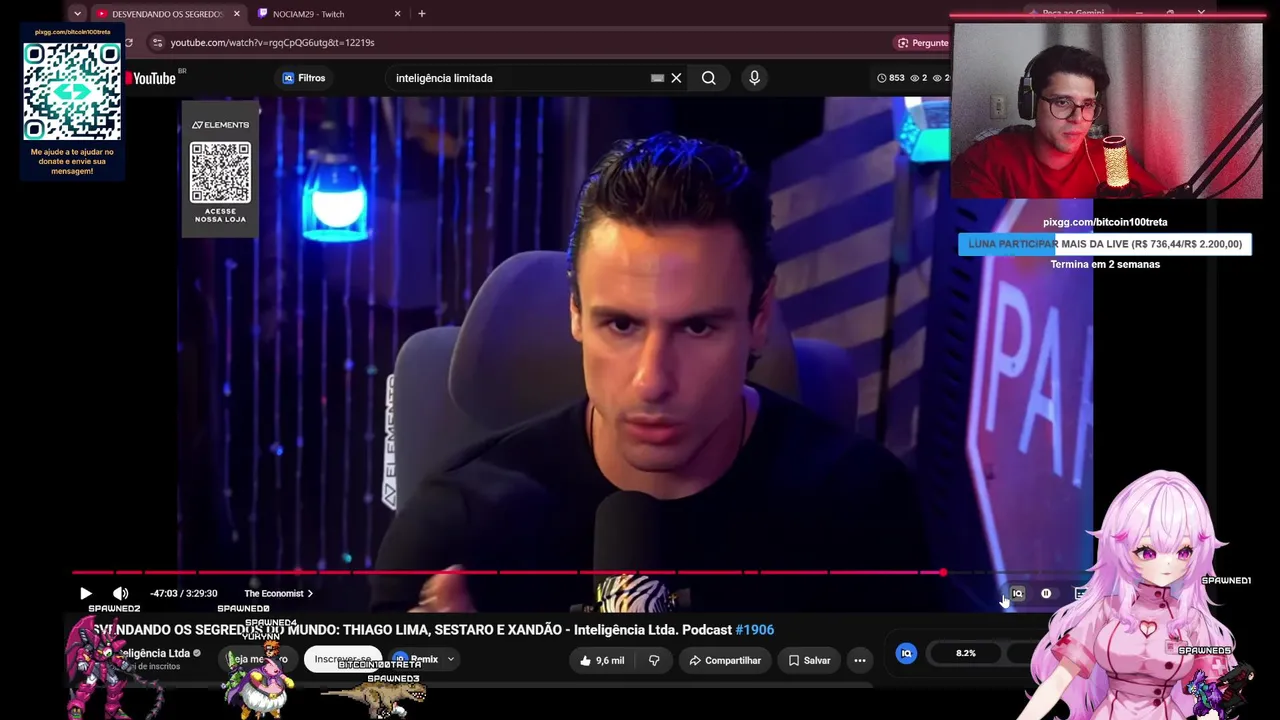Viewport: 1280px width, 720px height.
Task: Mute the video with the volume icon
Action: point(121,593)
